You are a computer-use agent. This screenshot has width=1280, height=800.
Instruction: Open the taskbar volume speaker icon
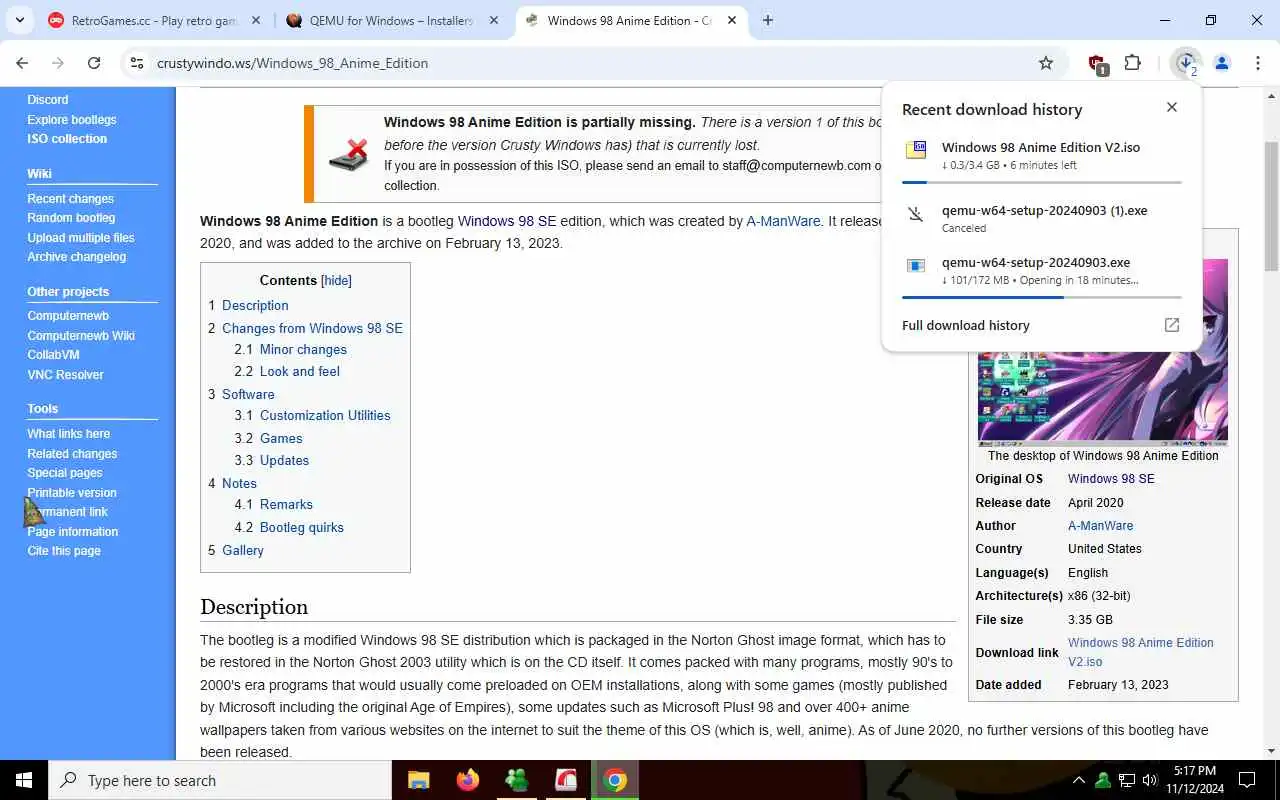1150,780
